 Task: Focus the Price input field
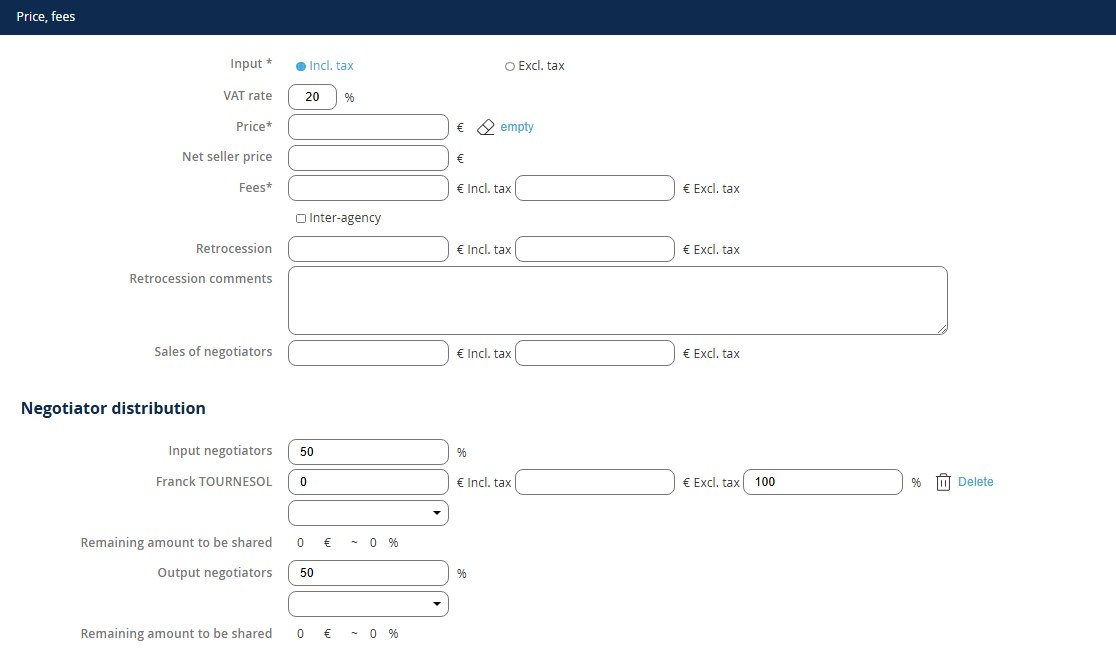[368, 127]
